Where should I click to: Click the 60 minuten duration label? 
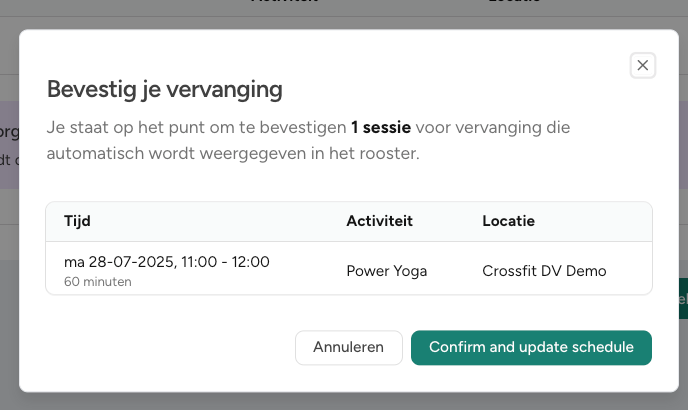click(97, 281)
